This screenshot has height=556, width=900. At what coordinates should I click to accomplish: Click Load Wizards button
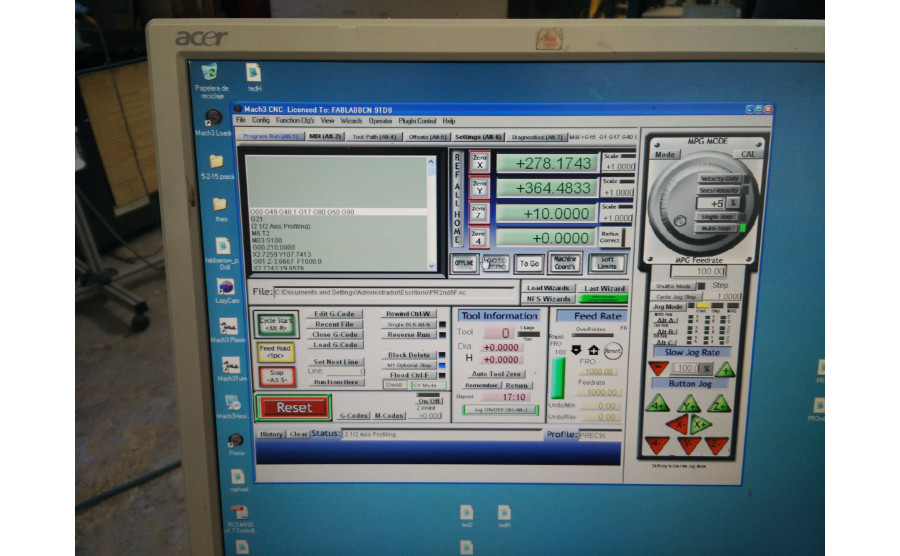[x=548, y=288]
